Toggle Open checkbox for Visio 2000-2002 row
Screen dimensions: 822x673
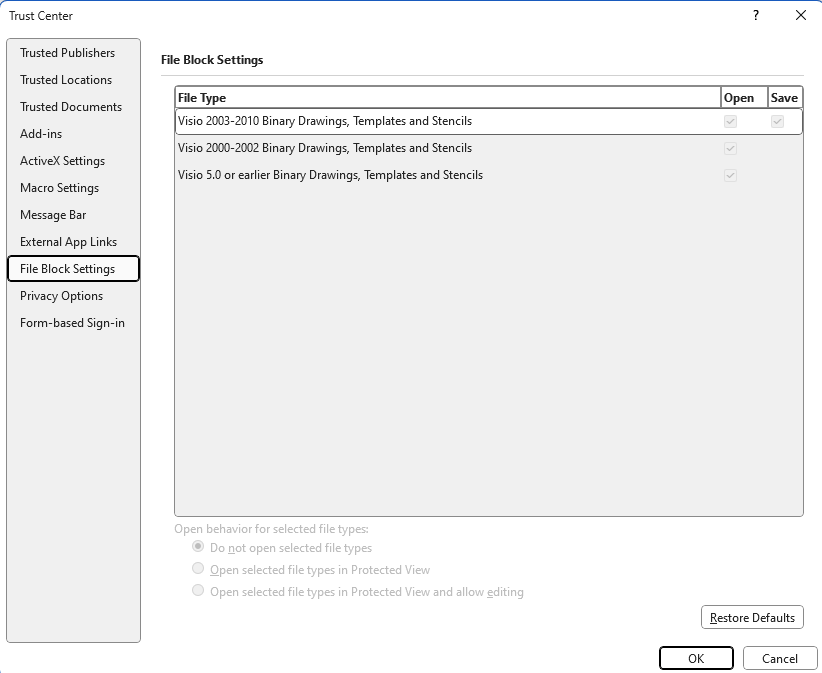pos(730,148)
